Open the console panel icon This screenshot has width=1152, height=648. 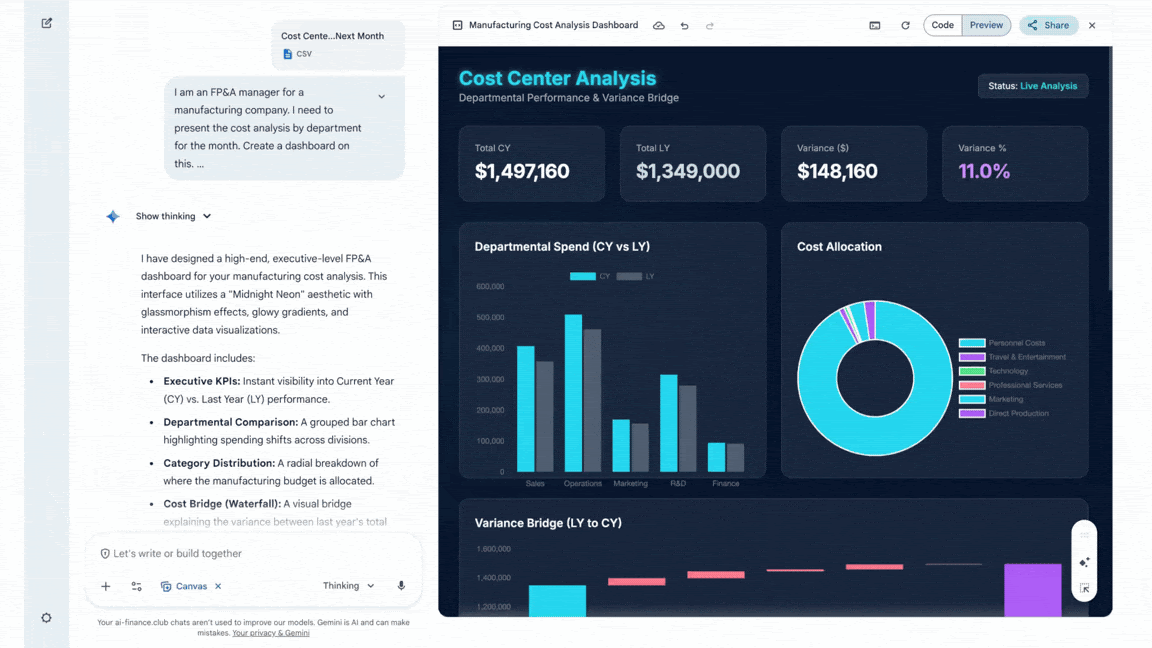pyautogui.click(x=875, y=26)
